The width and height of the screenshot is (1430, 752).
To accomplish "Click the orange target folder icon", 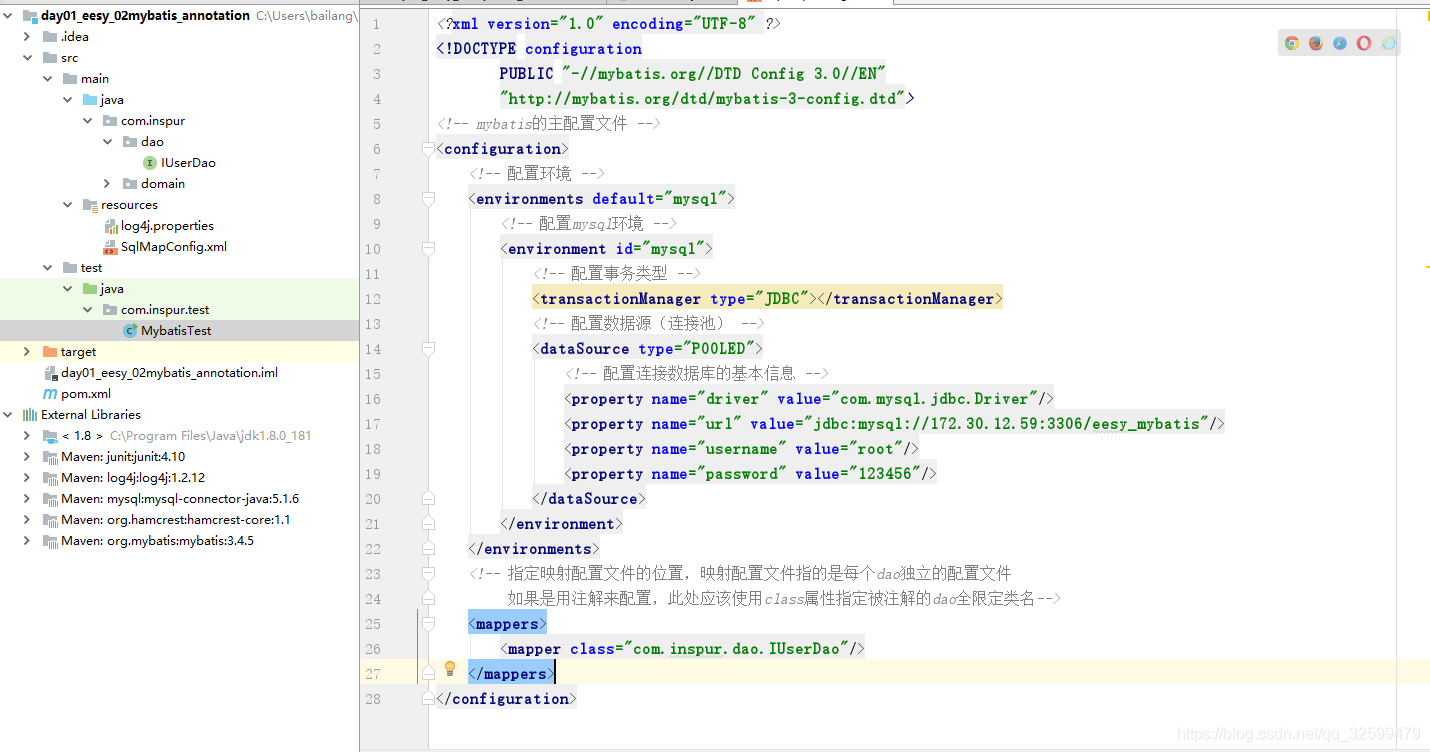I will [x=50, y=352].
